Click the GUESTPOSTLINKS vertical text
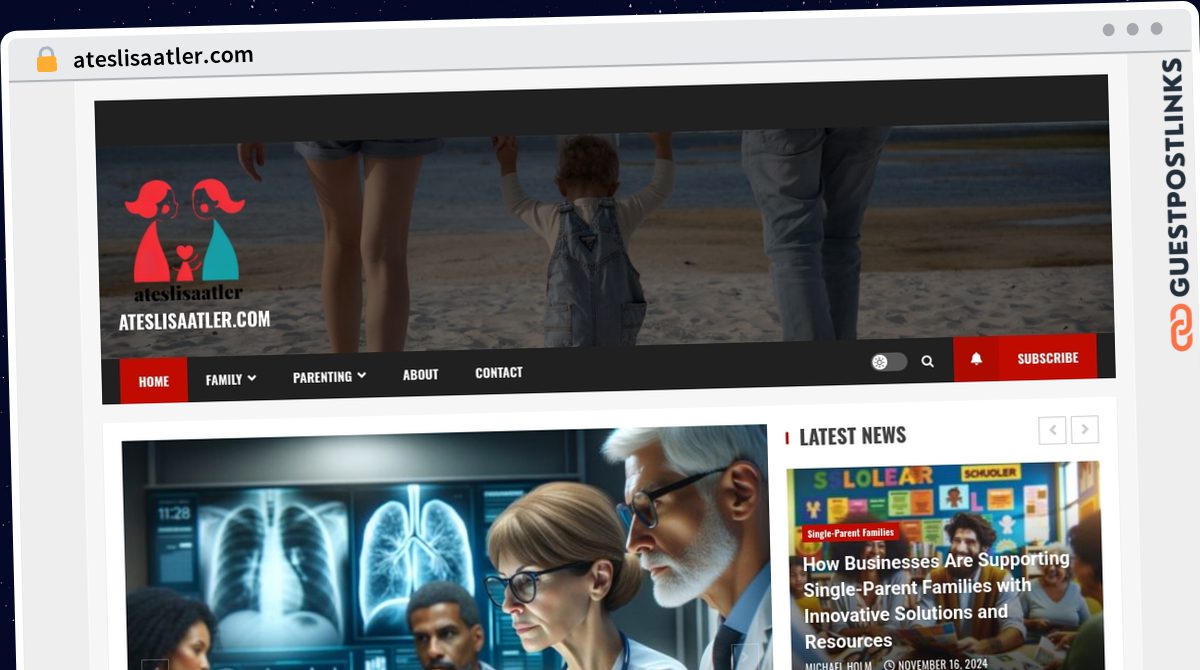Image resolution: width=1200 pixels, height=670 pixels. pos(1180,178)
